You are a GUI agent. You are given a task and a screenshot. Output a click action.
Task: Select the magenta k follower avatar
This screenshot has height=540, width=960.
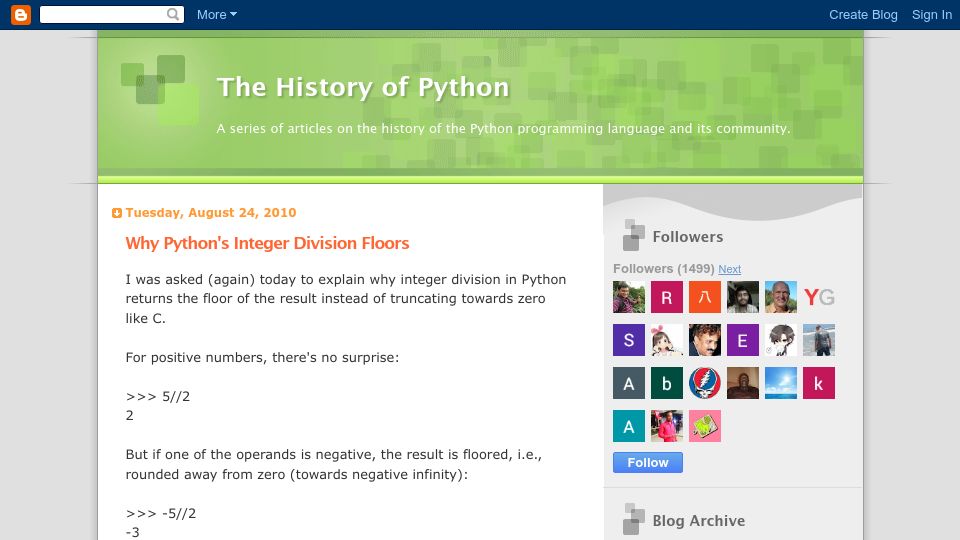click(819, 383)
